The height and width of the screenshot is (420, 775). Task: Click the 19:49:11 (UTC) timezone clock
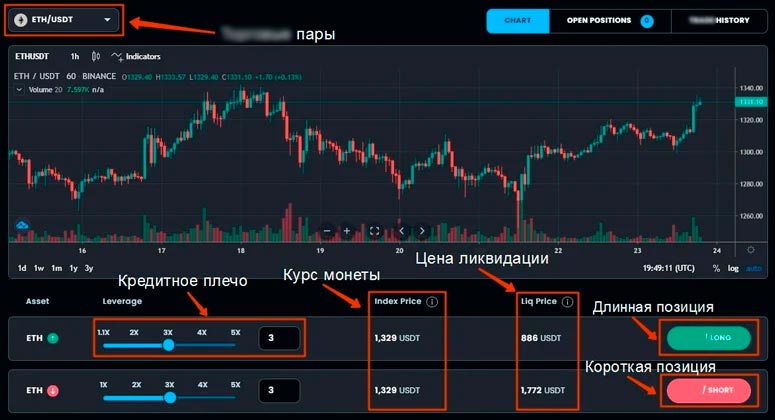coord(668,268)
